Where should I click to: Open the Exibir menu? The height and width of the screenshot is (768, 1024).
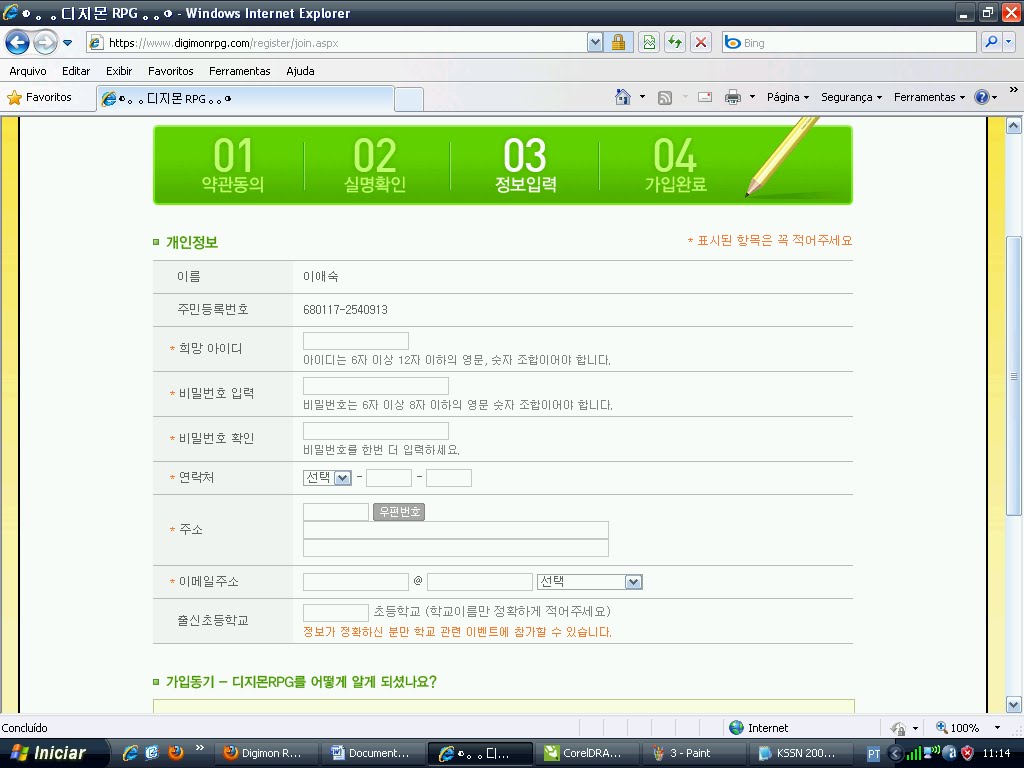point(119,71)
